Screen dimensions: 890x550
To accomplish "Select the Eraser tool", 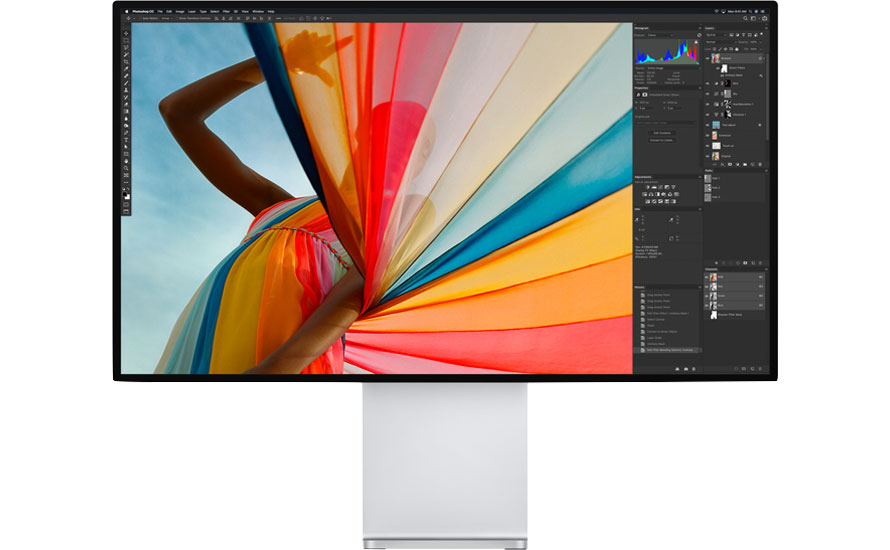I will pos(127,104).
